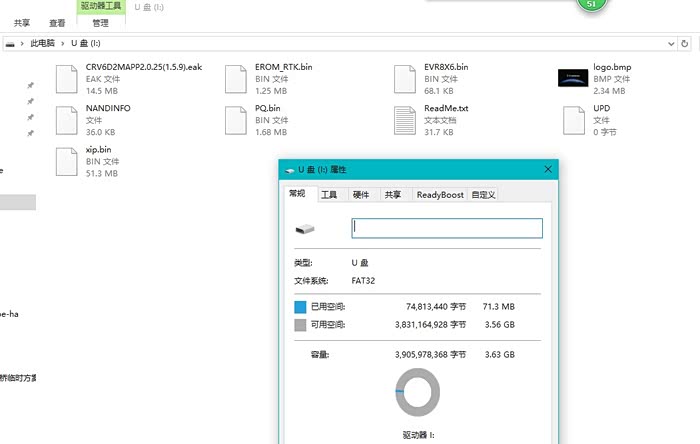Close the U 盘 properties dialog
The width and height of the screenshot is (700, 444).
(547, 170)
